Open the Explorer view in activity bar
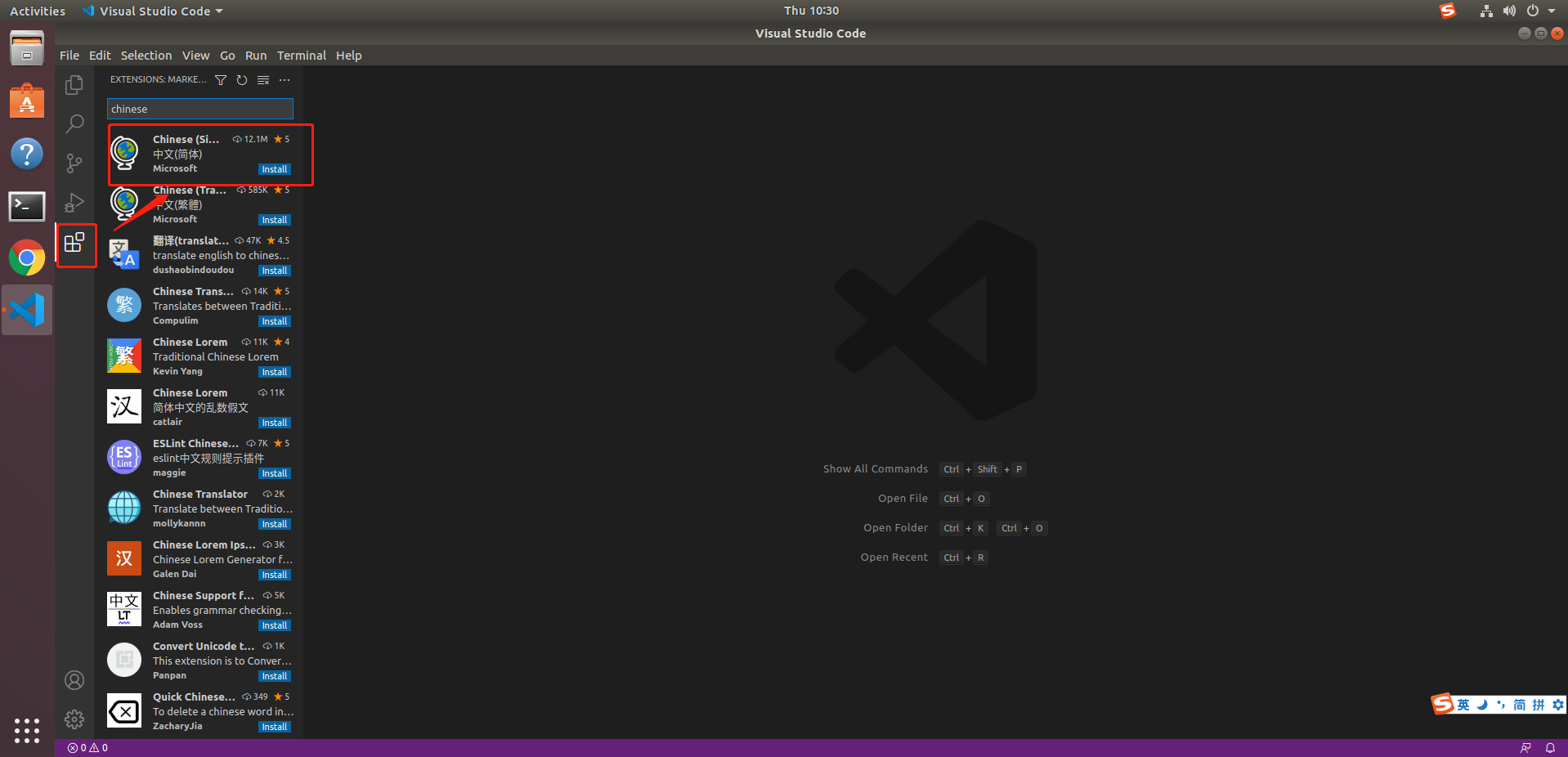This screenshot has height=757, width=1568. pos(74,85)
